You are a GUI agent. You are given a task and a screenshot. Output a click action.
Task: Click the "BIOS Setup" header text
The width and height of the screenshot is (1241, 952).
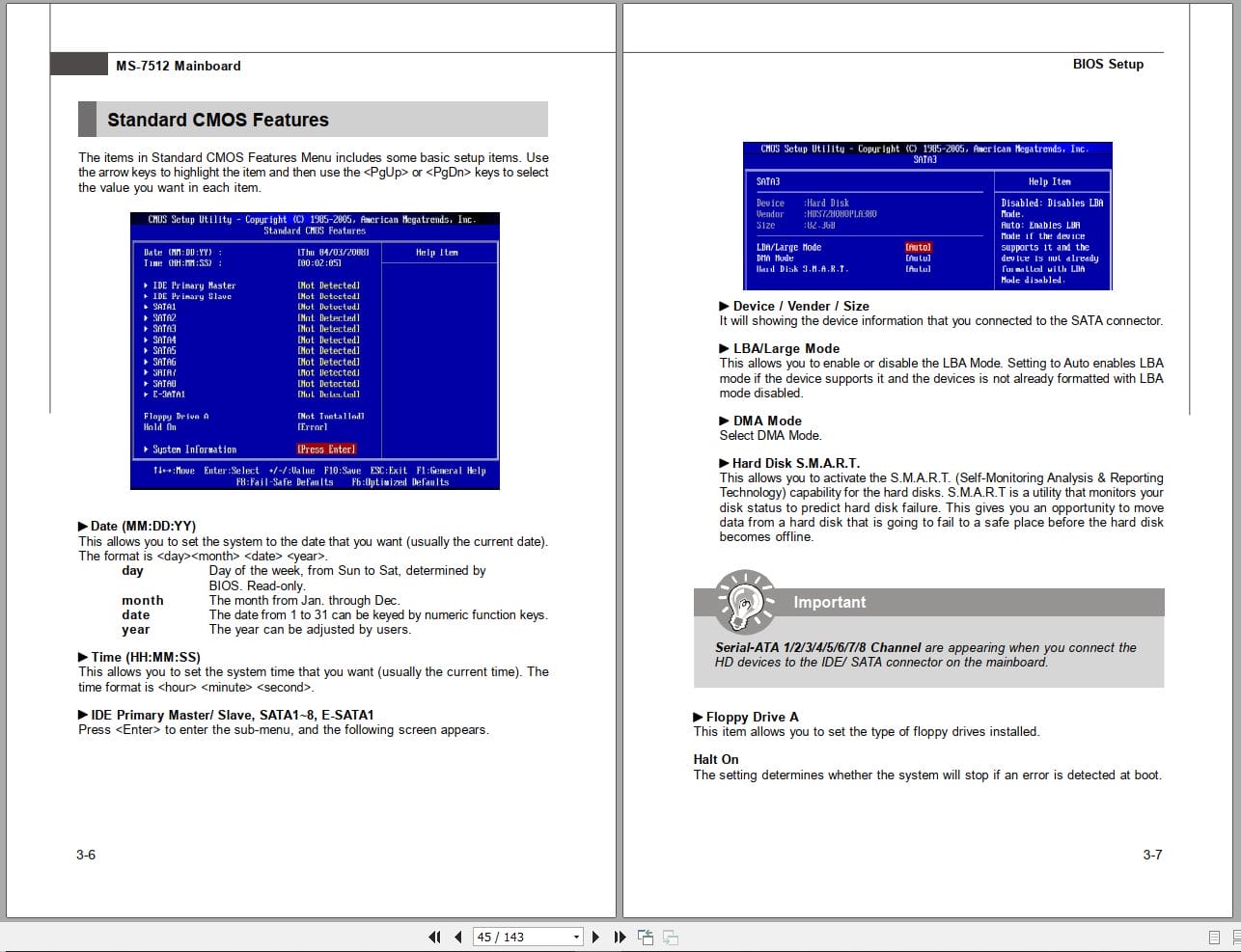pyautogui.click(x=1108, y=64)
